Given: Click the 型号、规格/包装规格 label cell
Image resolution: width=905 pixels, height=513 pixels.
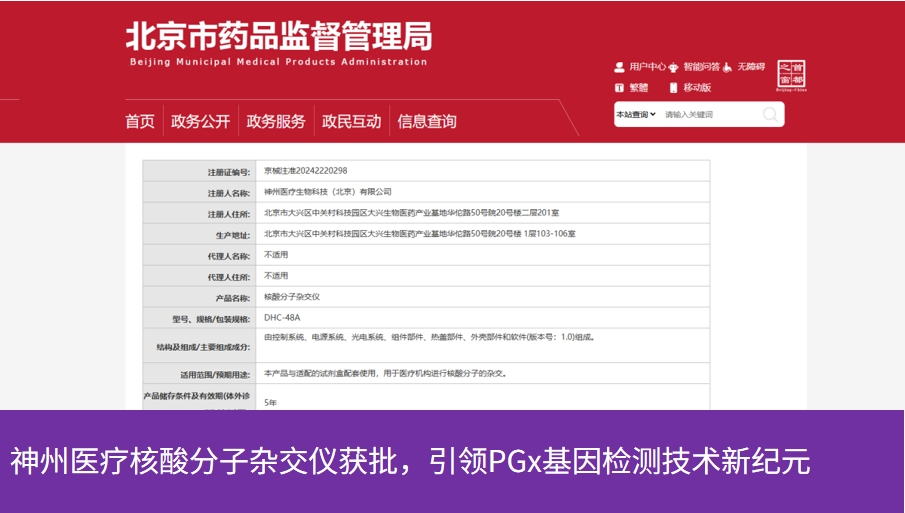Looking at the screenshot, I should coord(199,319).
